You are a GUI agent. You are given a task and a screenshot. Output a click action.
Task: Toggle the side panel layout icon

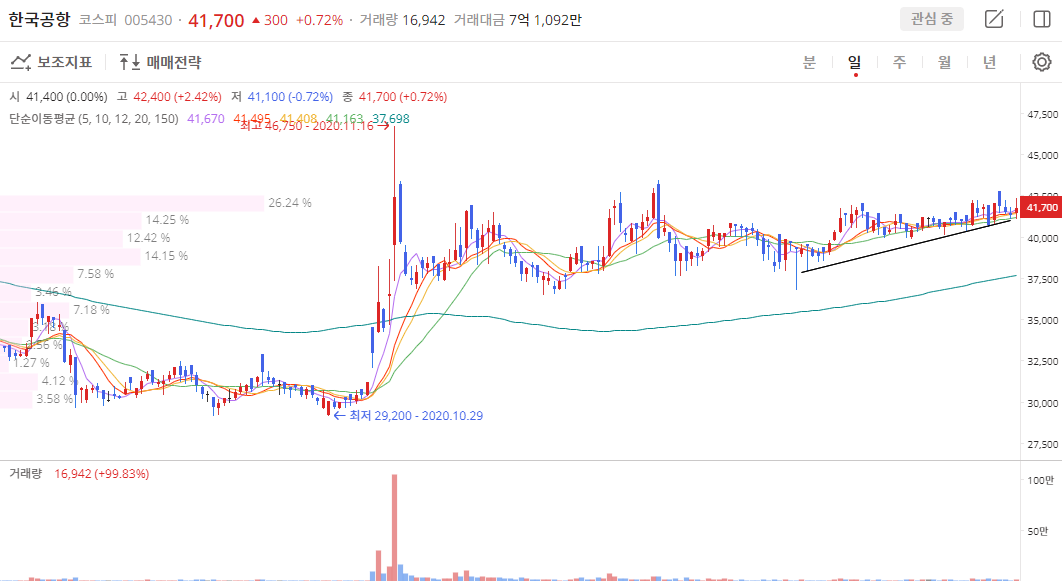(1042, 19)
